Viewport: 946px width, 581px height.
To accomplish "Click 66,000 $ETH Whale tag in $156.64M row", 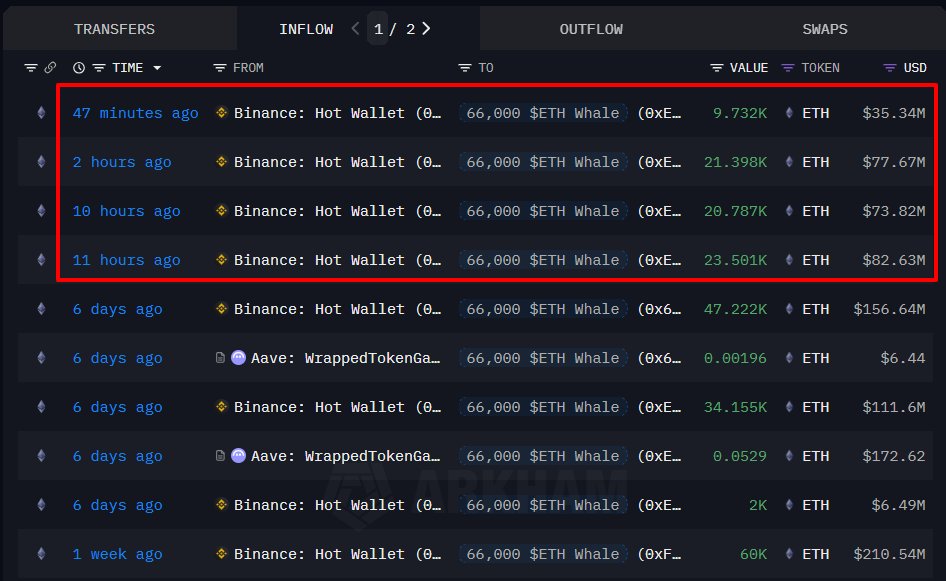I will [x=543, y=309].
